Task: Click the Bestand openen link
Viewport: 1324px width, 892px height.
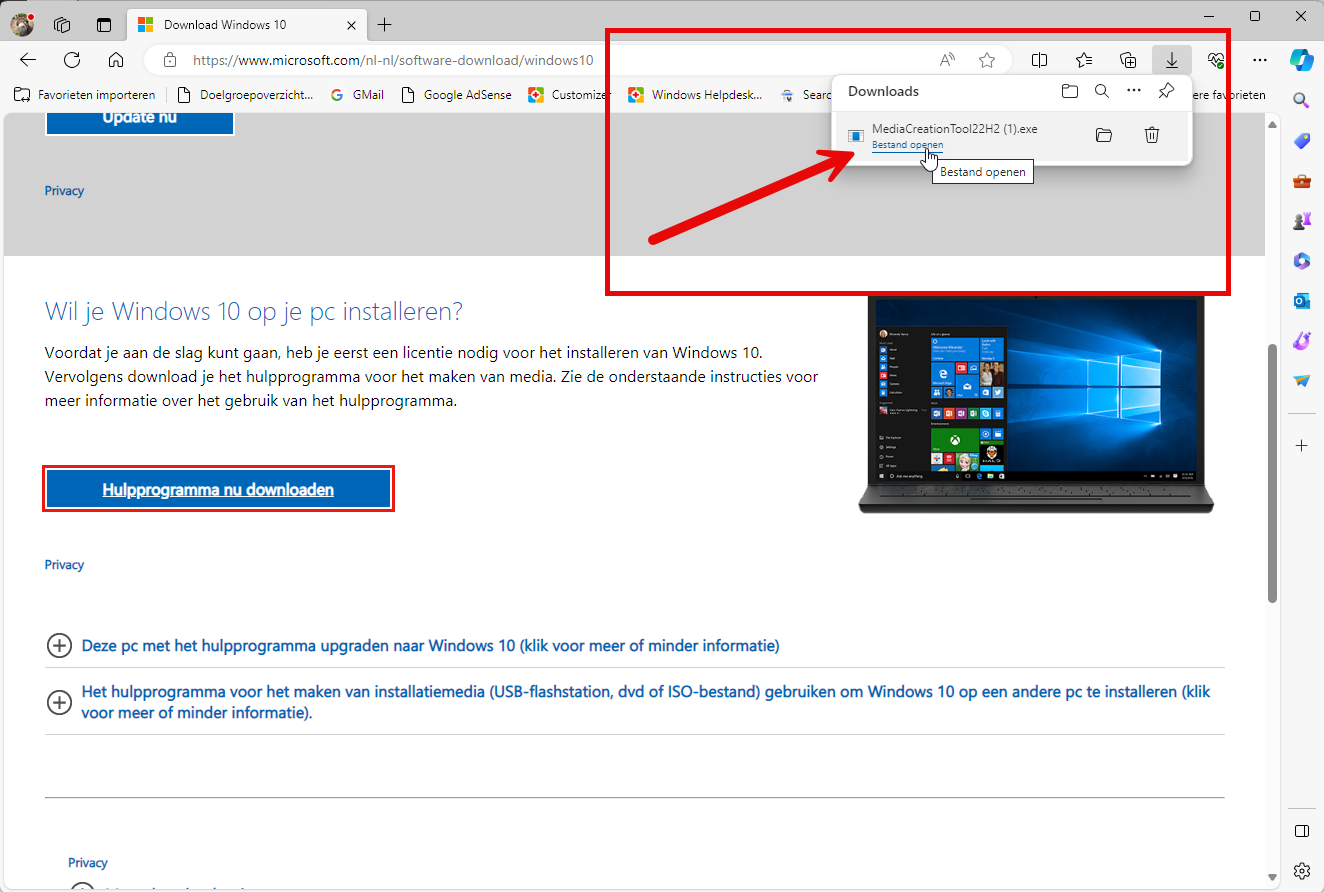Action: [x=907, y=145]
